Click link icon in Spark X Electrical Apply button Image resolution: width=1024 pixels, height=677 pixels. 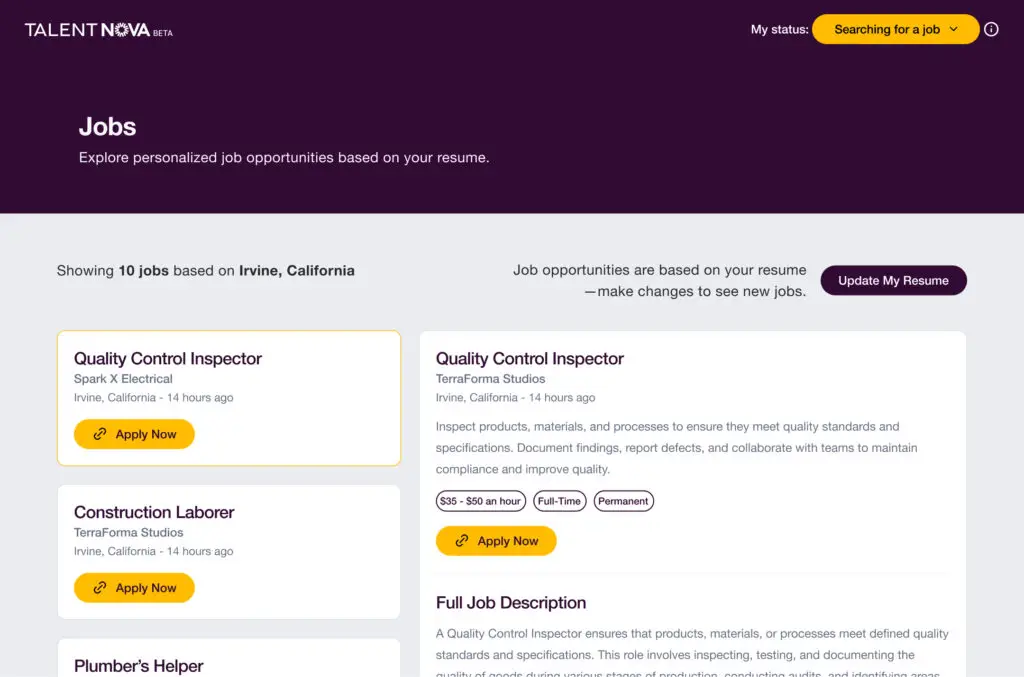(x=100, y=434)
